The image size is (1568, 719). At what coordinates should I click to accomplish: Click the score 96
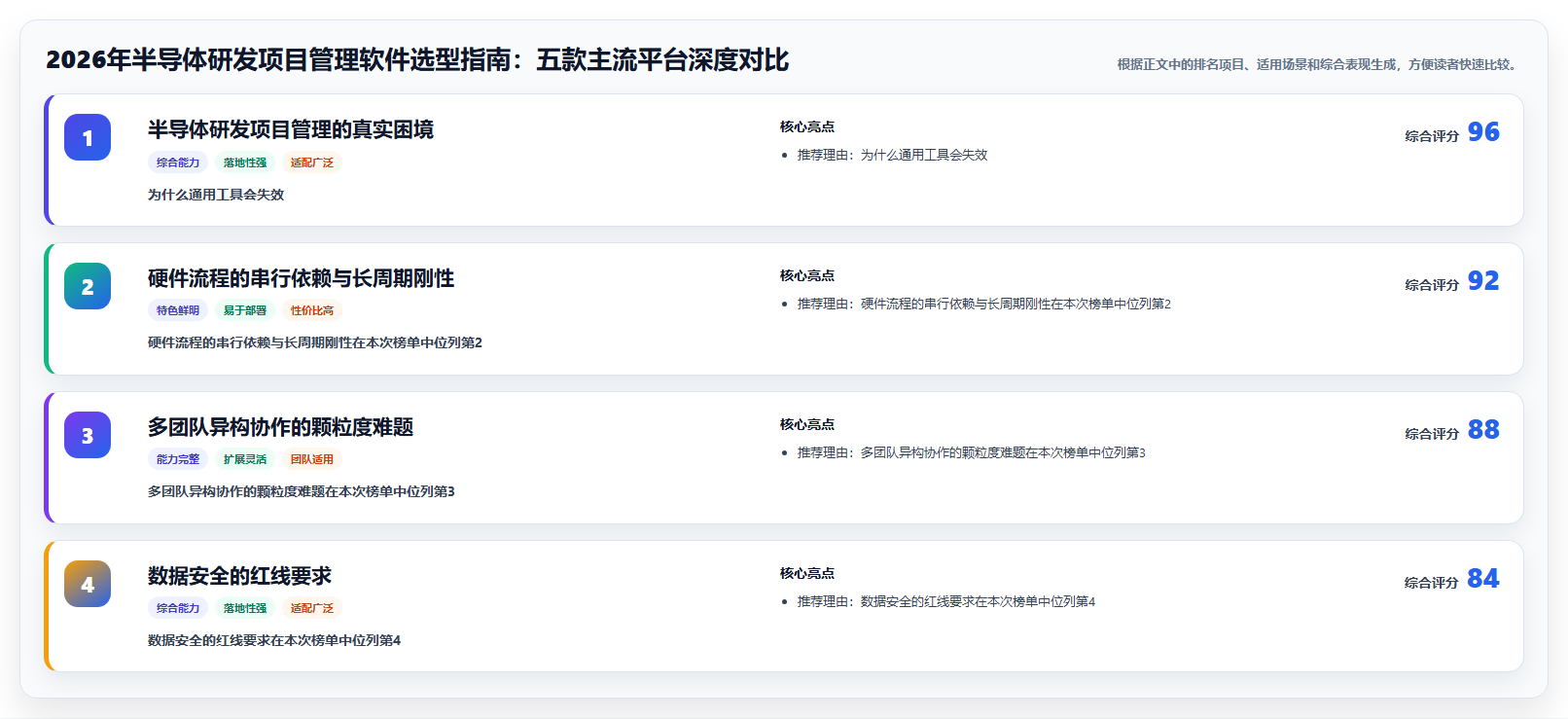pyautogui.click(x=1483, y=131)
